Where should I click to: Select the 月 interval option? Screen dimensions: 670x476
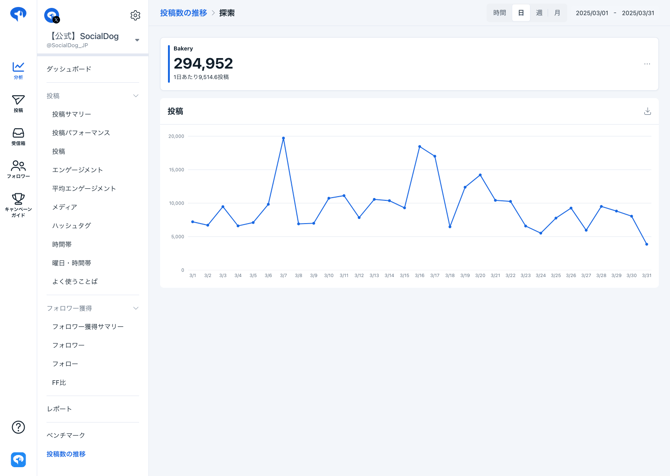click(x=557, y=13)
